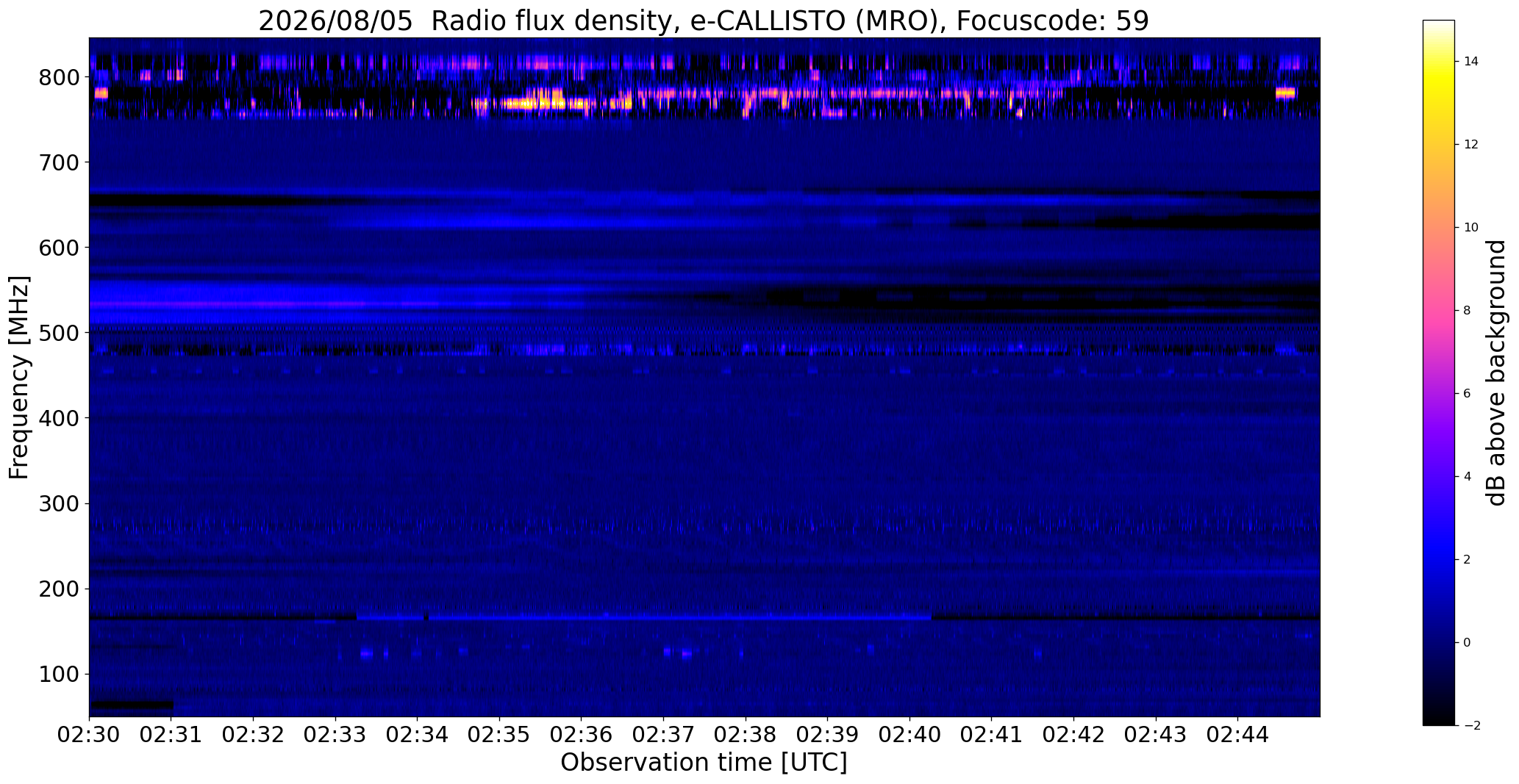The width and height of the screenshot is (1519, 784).
Task: Click the 'Frequency [MHz]' axis label
Action: click(x=19, y=377)
